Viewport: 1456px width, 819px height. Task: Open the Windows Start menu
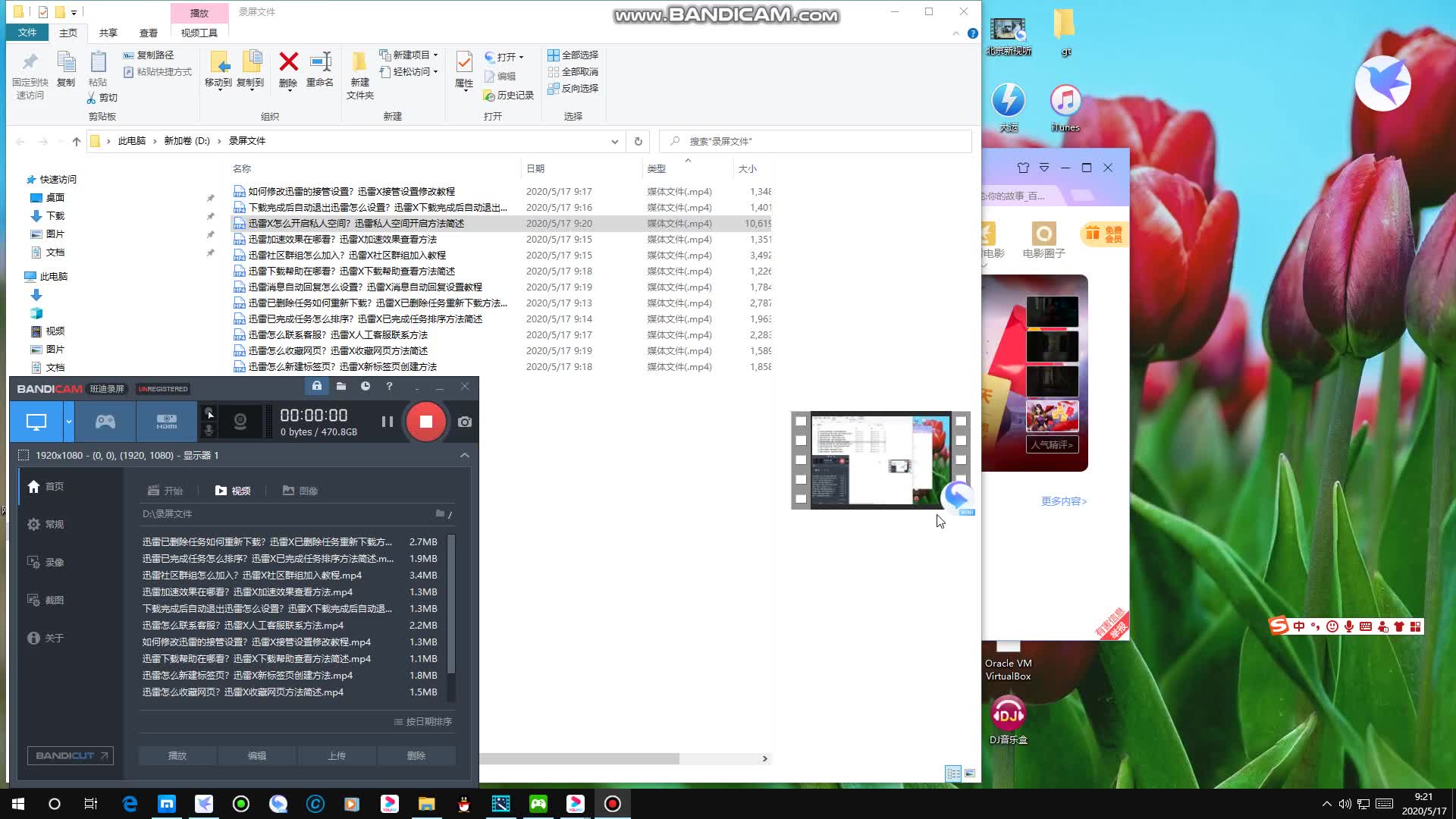click(18, 804)
